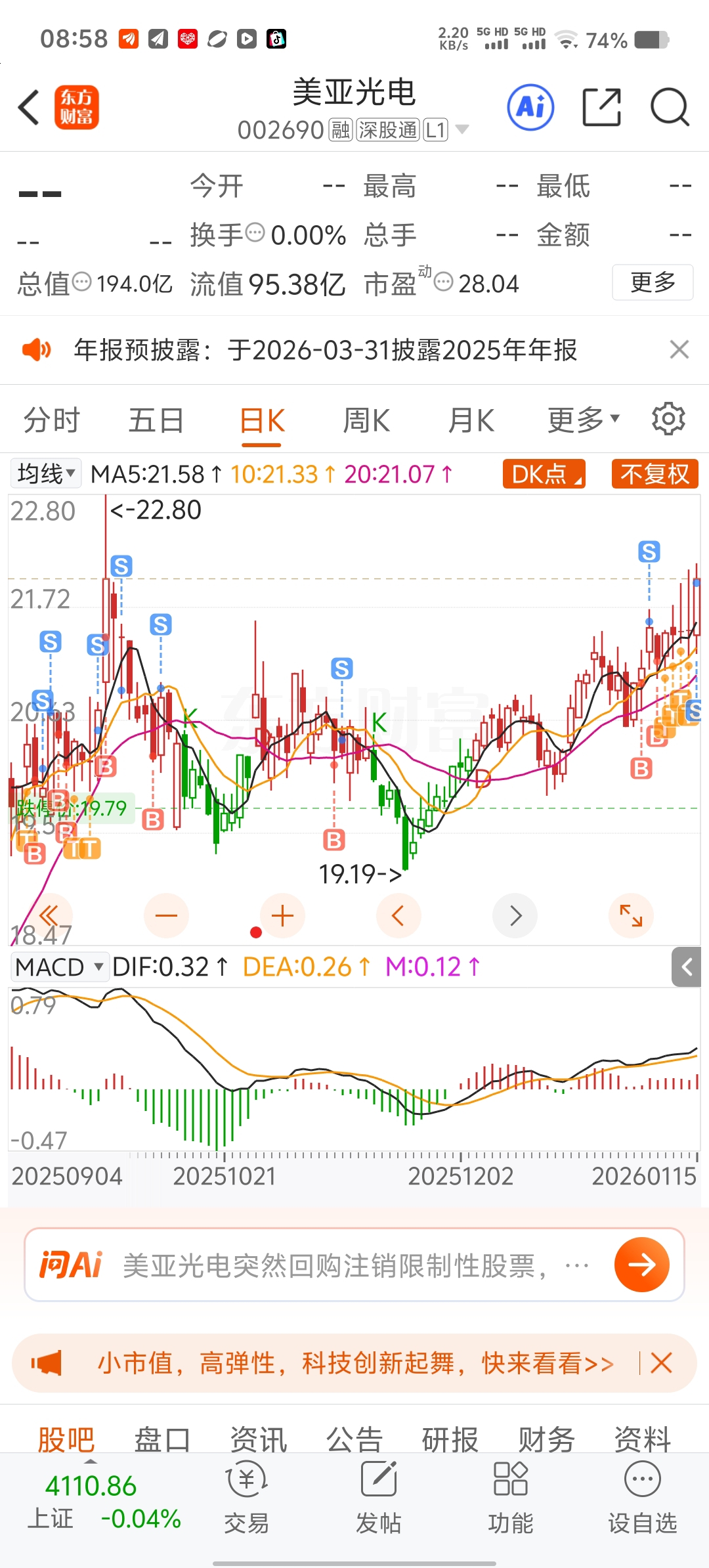Close the 小市值 promotion banner
Screen dimensions: 709x1568
coord(661,1363)
